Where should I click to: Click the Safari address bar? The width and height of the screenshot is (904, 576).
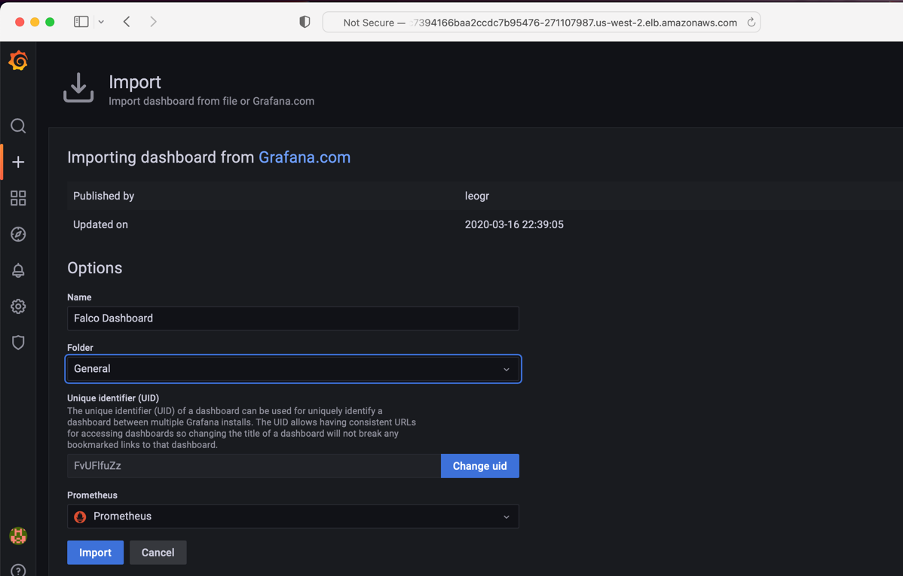pyautogui.click(x=541, y=22)
